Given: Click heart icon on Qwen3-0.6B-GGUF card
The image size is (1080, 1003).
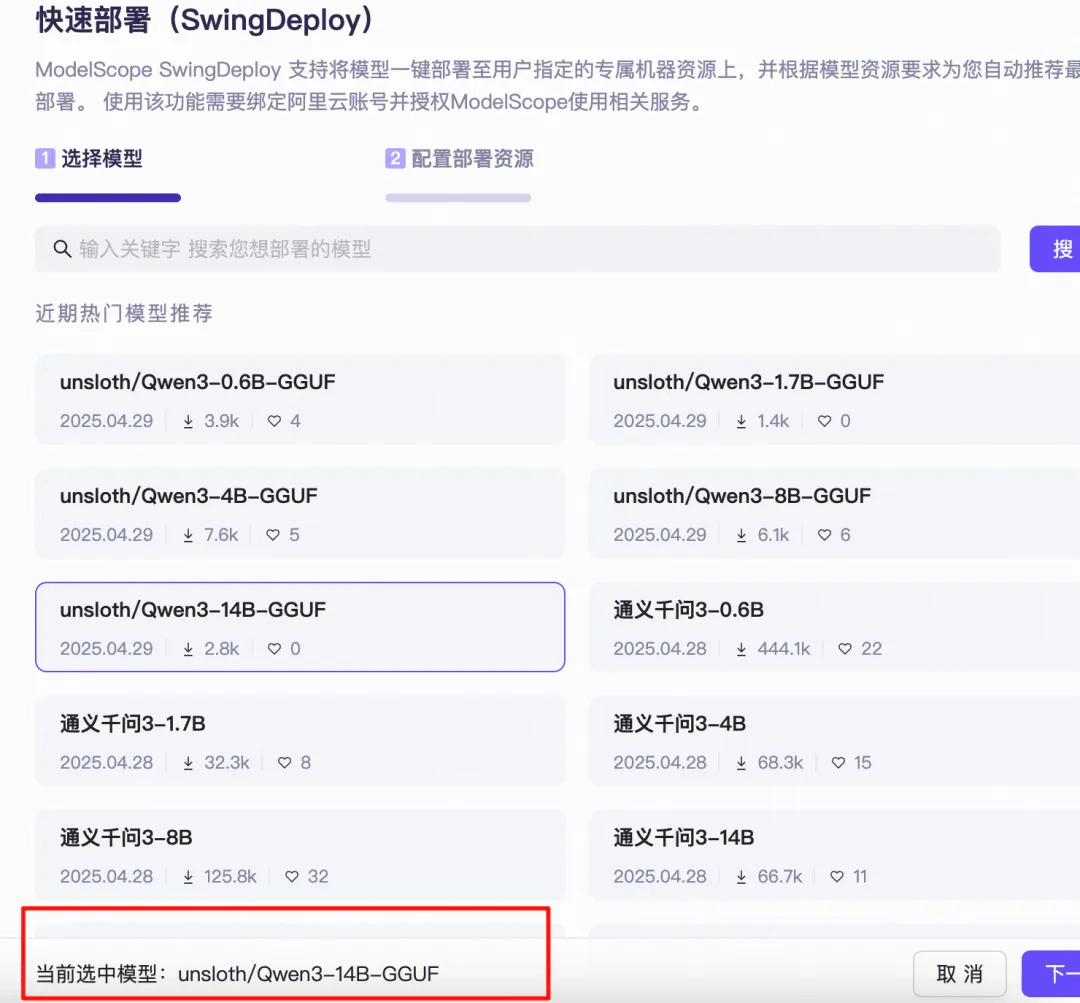Looking at the screenshot, I should 274,421.
